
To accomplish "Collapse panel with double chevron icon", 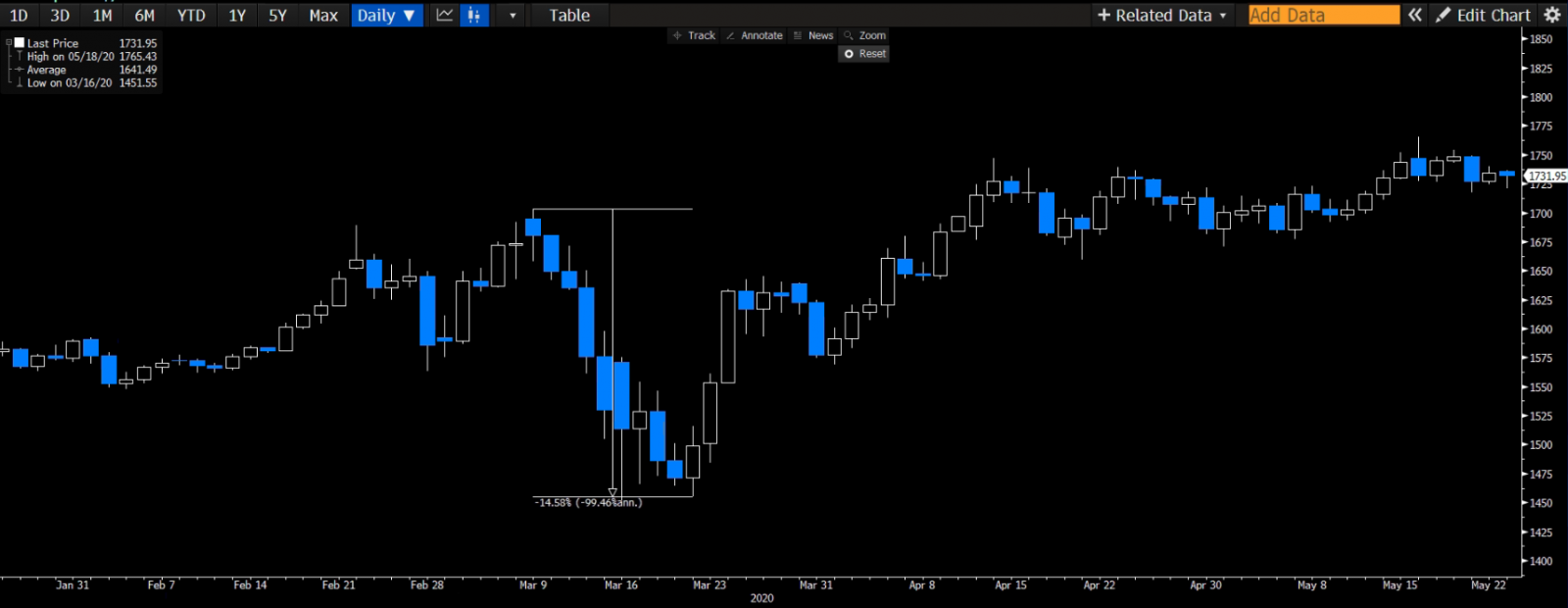I will pos(1415,15).
